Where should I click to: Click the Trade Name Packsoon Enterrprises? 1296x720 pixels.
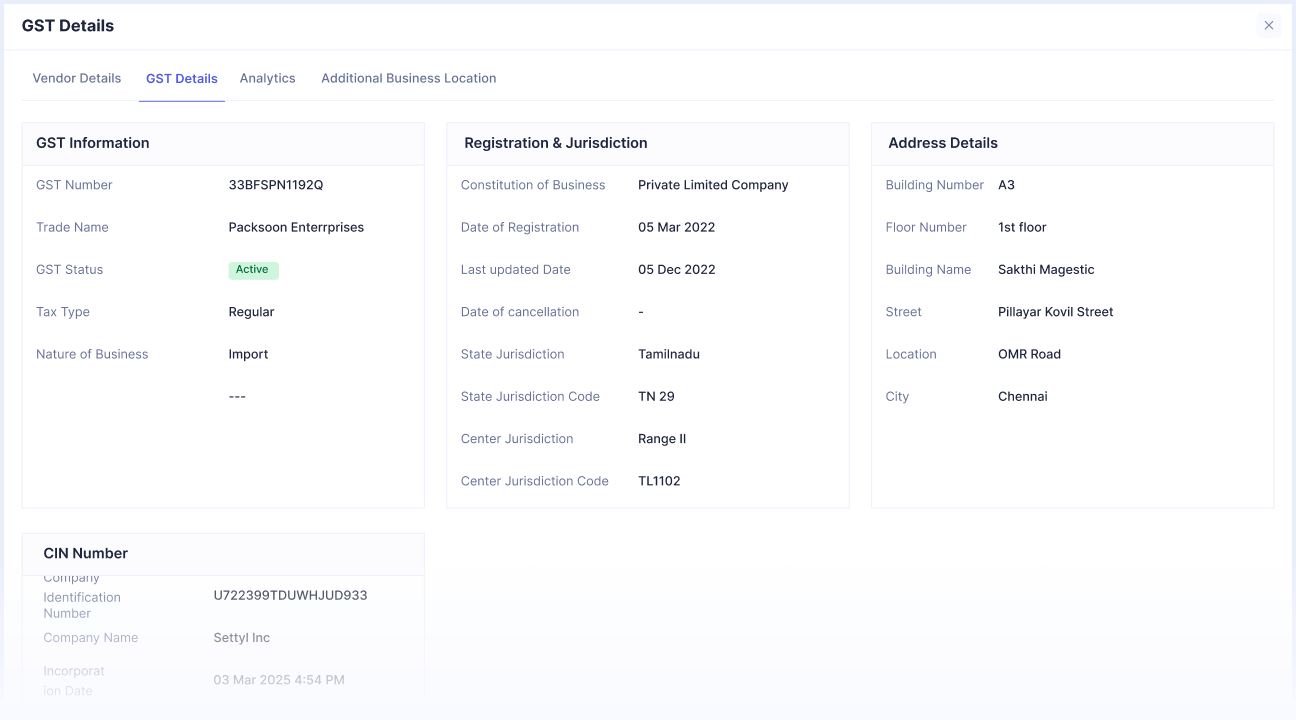[295, 227]
